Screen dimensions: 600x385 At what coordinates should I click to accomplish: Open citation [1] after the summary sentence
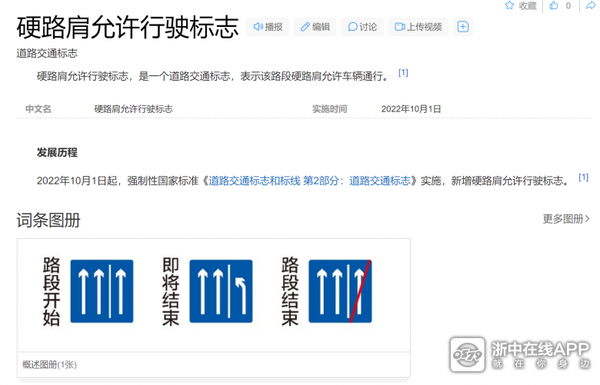coord(403,73)
